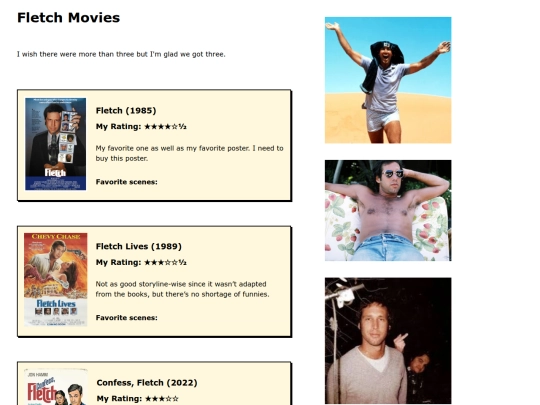Click the star rating for Fletch (1985)

(x=165, y=126)
